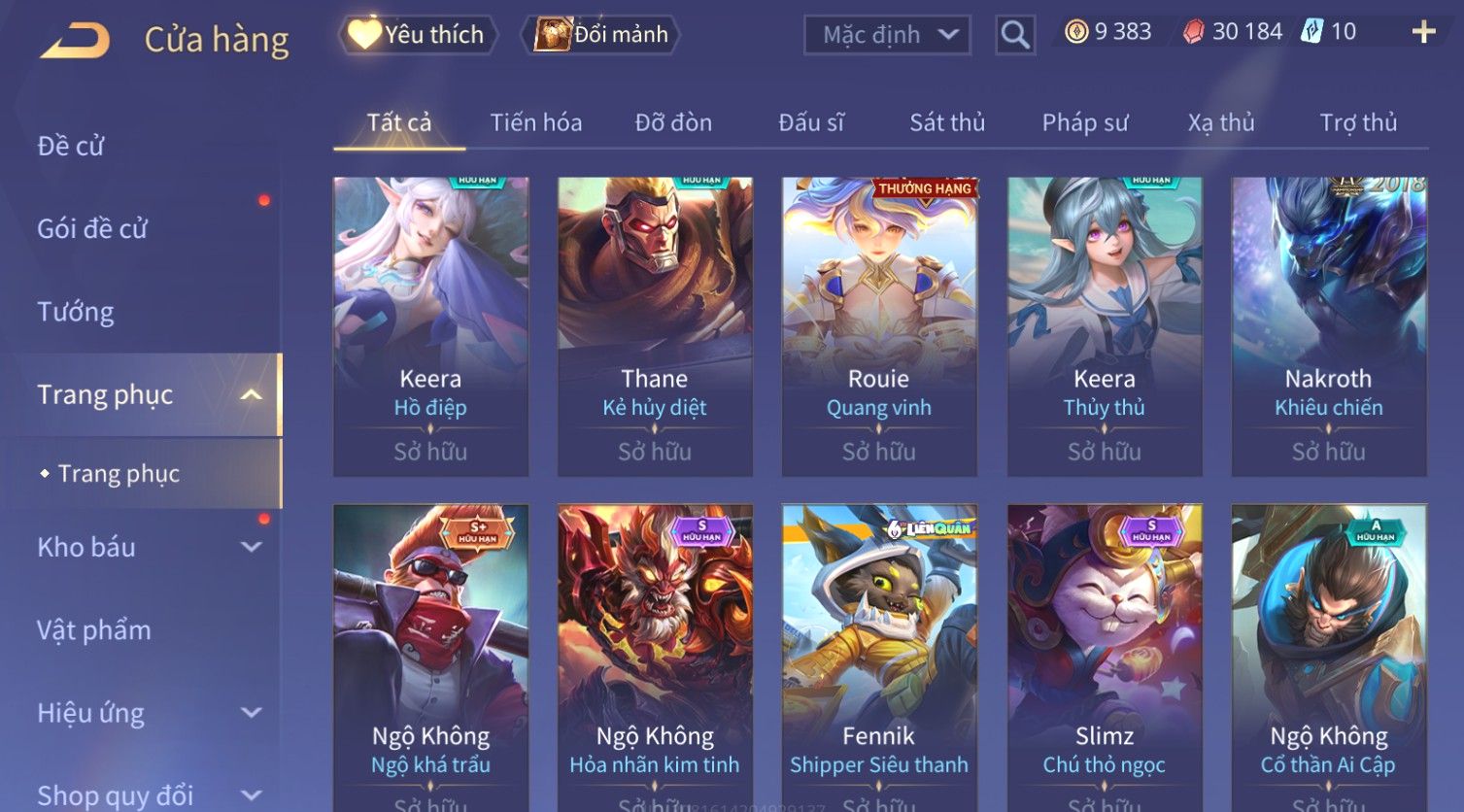Switch to the Sát thủ tab
This screenshot has height=812, width=1464.
click(x=947, y=122)
